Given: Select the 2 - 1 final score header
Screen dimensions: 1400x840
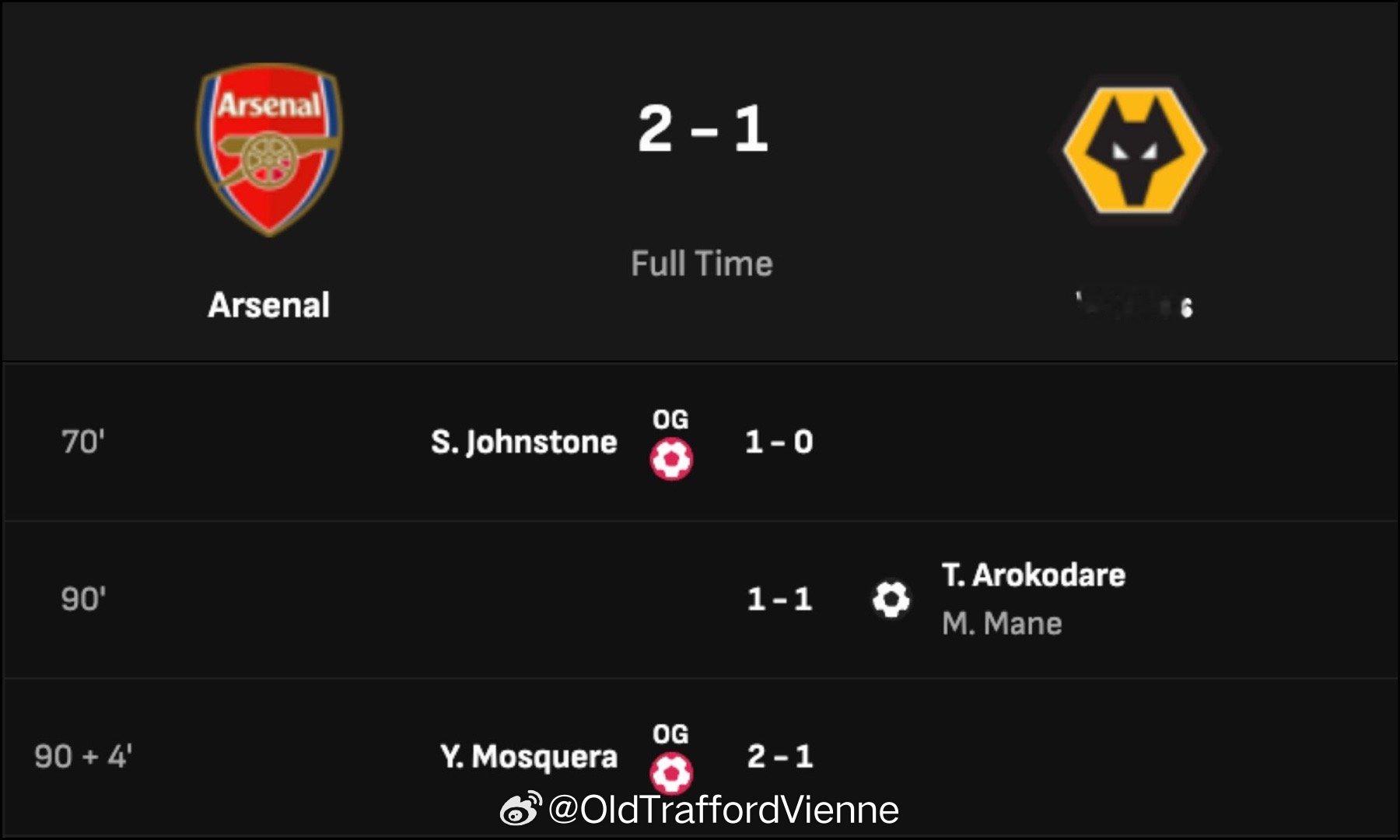Looking at the screenshot, I should tap(702, 129).
